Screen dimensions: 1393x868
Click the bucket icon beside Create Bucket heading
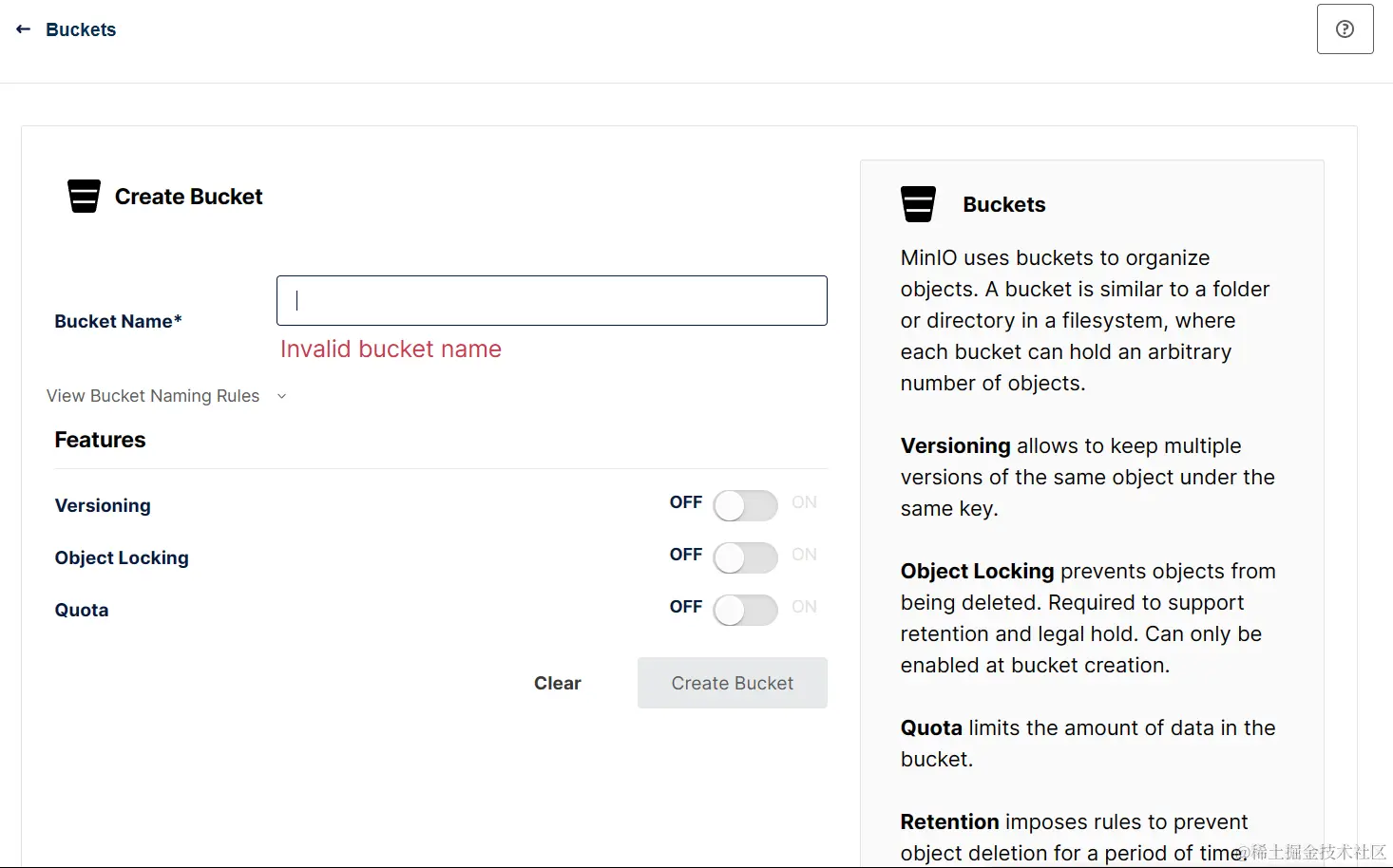coord(84,197)
